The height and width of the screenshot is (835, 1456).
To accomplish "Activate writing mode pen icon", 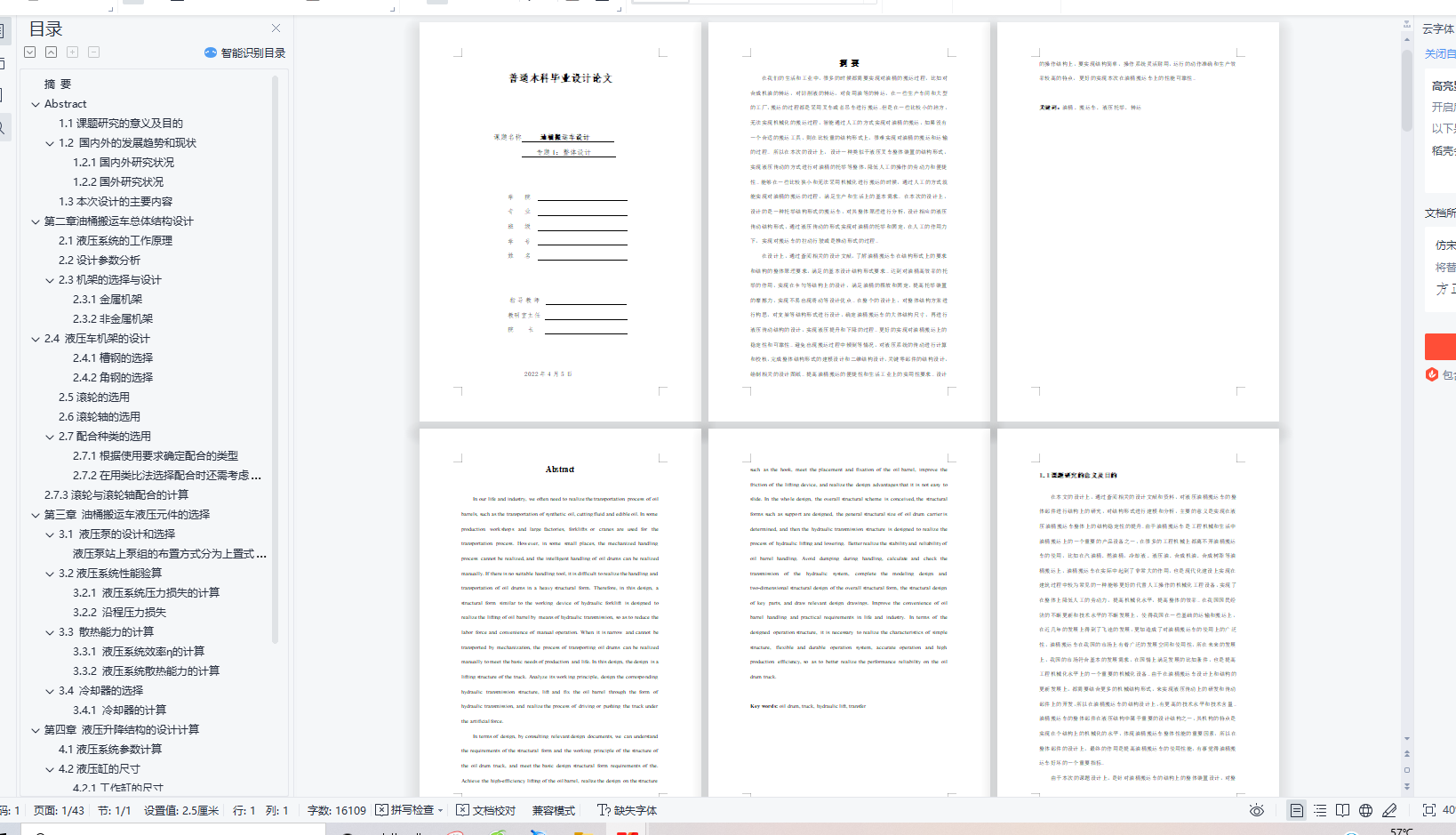I will click(1389, 810).
